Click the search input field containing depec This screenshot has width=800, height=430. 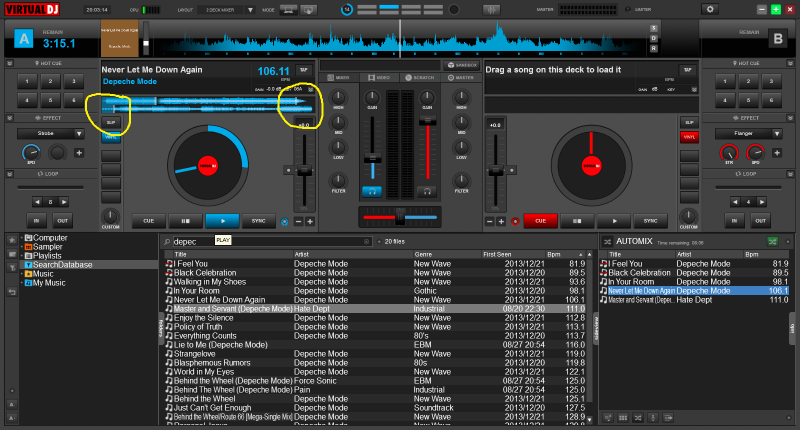(269, 242)
